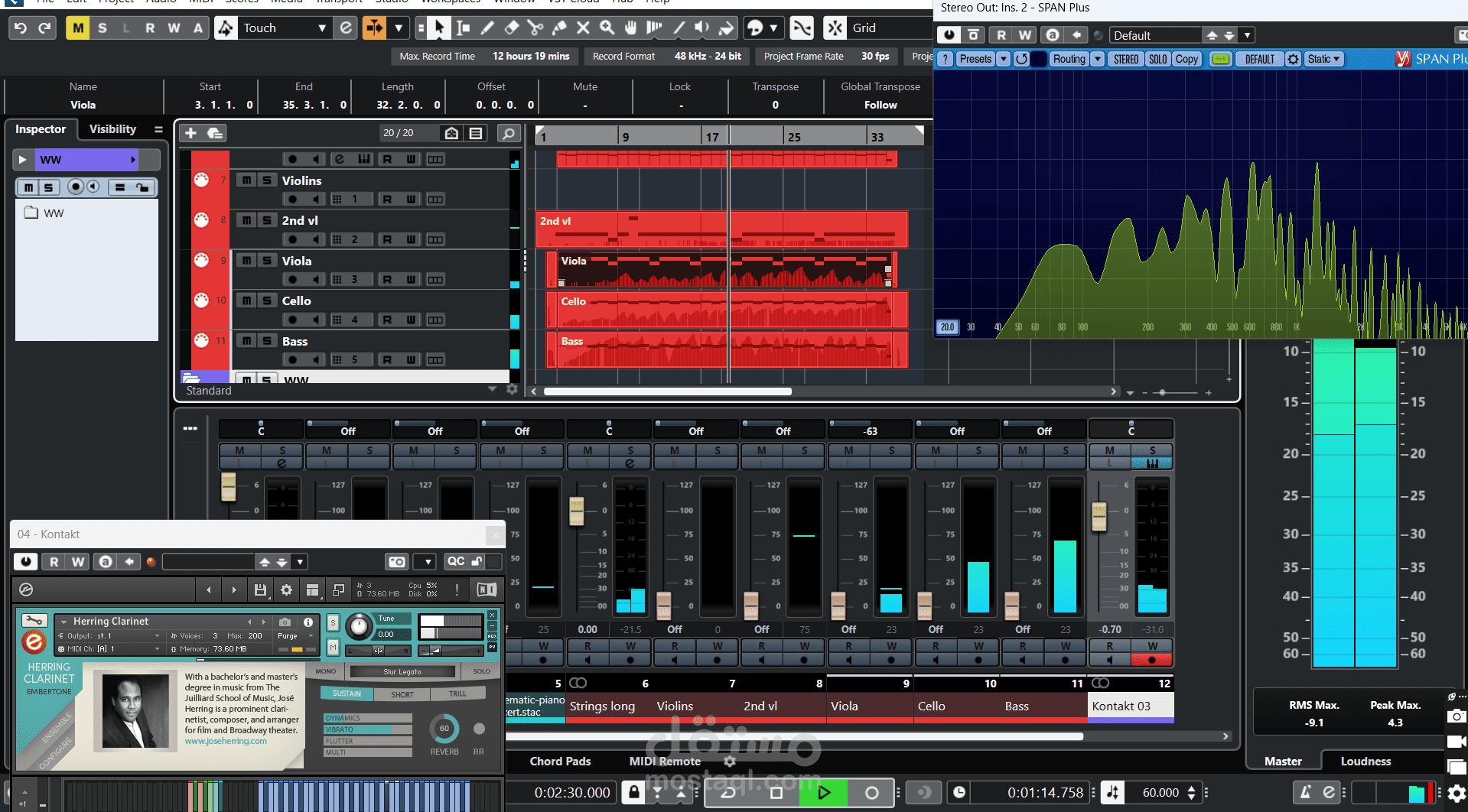Screen dimensions: 1468x812
Task: Click the Copy button in SPAN Plus
Action: pos(1186,59)
